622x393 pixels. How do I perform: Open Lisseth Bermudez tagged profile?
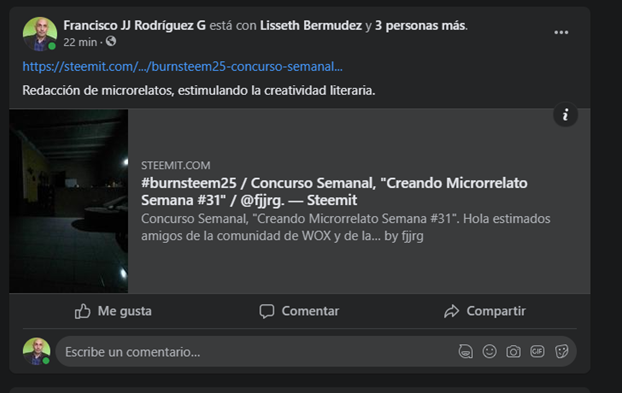tap(311, 25)
